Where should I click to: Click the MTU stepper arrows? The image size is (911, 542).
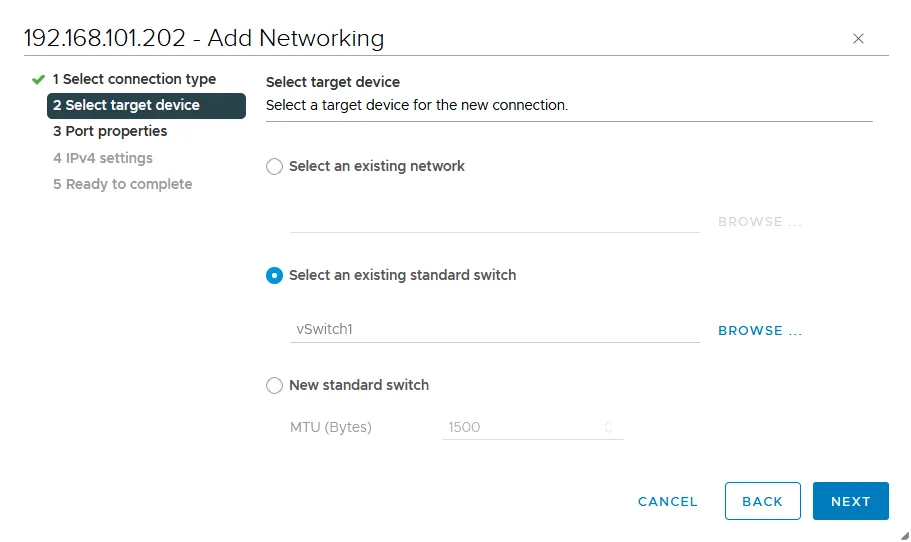click(608, 427)
